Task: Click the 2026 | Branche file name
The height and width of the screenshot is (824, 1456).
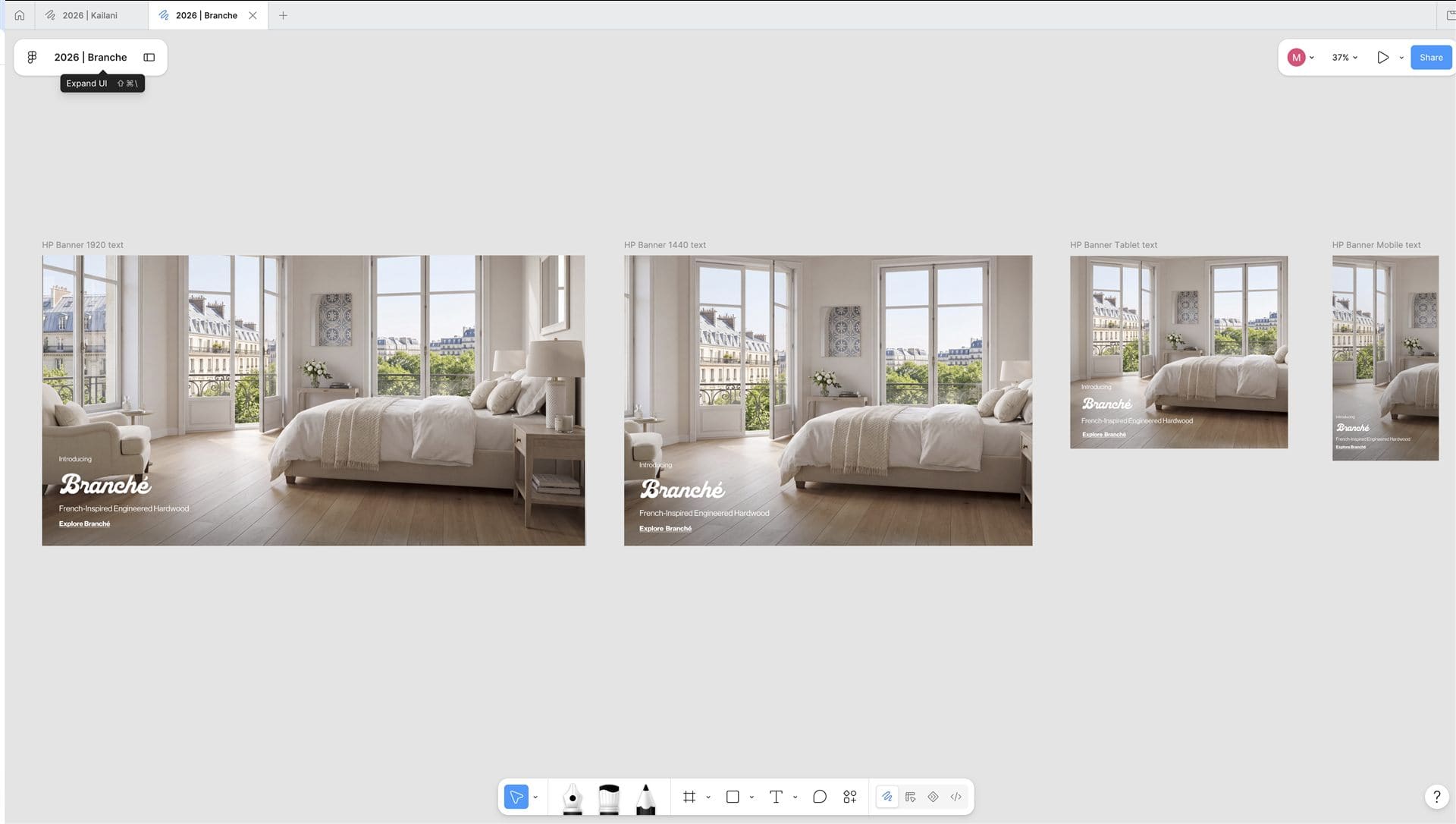Action: click(90, 57)
